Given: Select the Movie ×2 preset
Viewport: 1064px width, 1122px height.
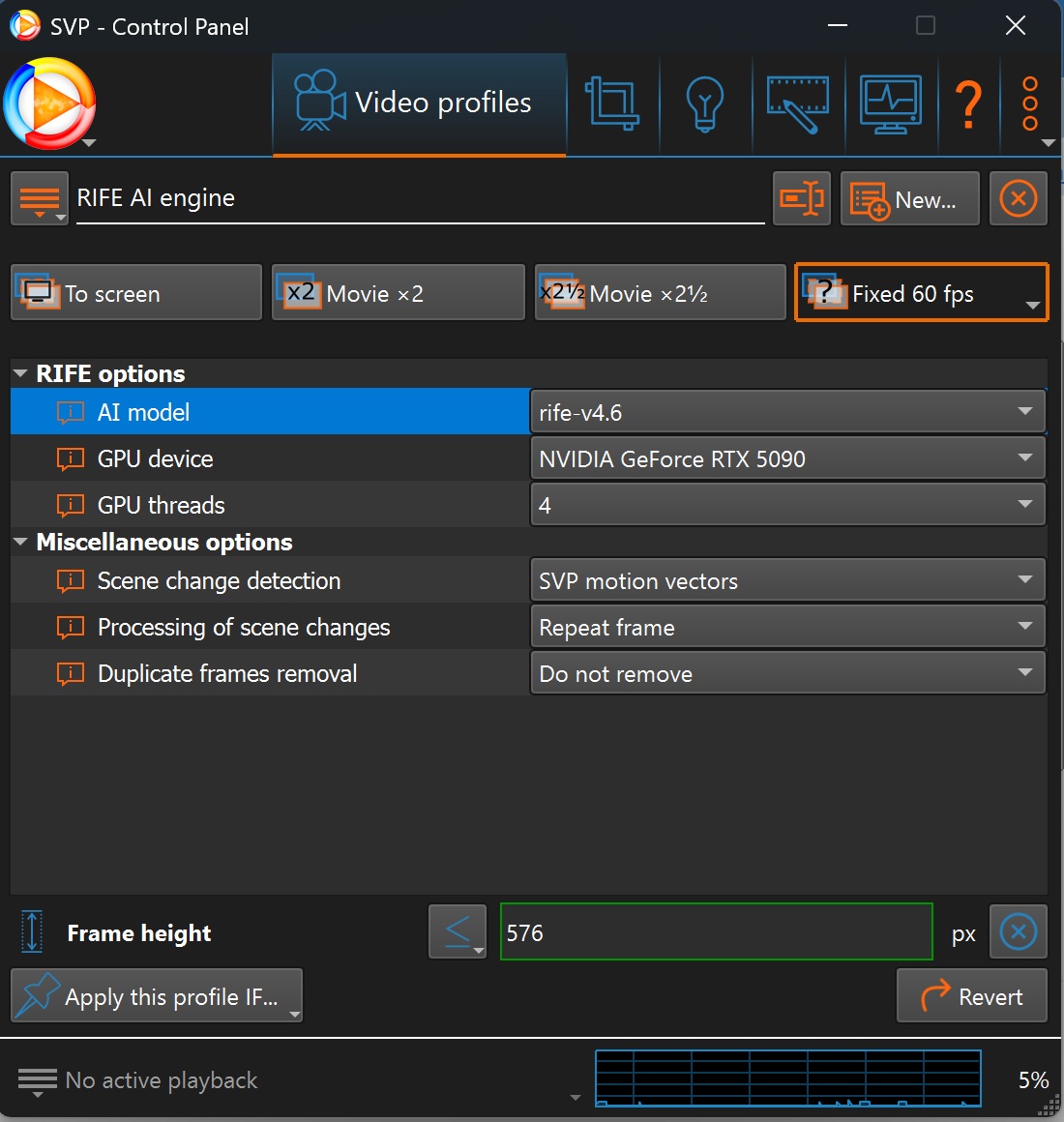Looking at the screenshot, I should 398,293.
